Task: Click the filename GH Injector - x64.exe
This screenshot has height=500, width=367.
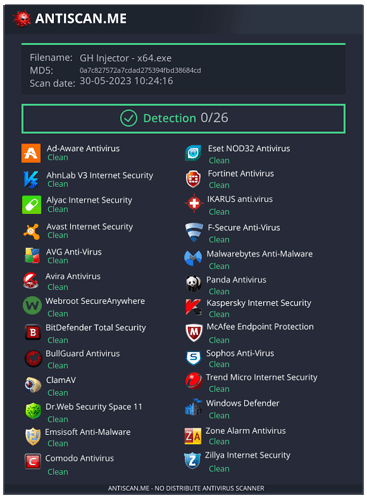Action: (x=125, y=58)
